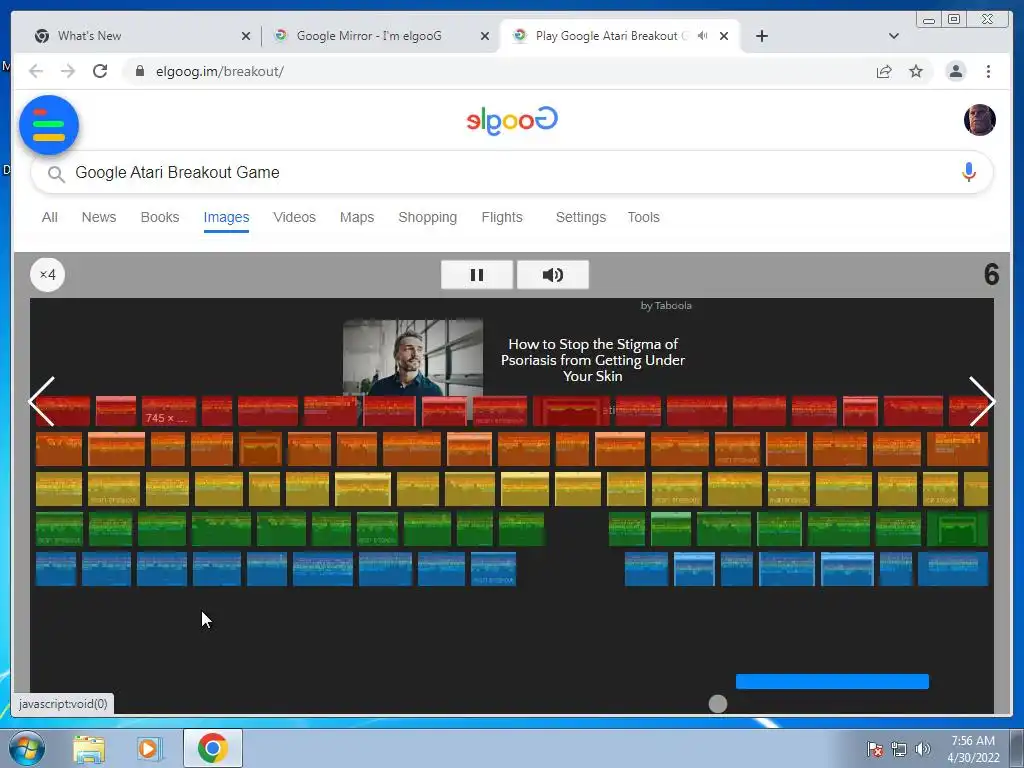Open Windows Explorer from taskbar
The width and height of the screenshot is (1024, 768).
coord(89,749)
